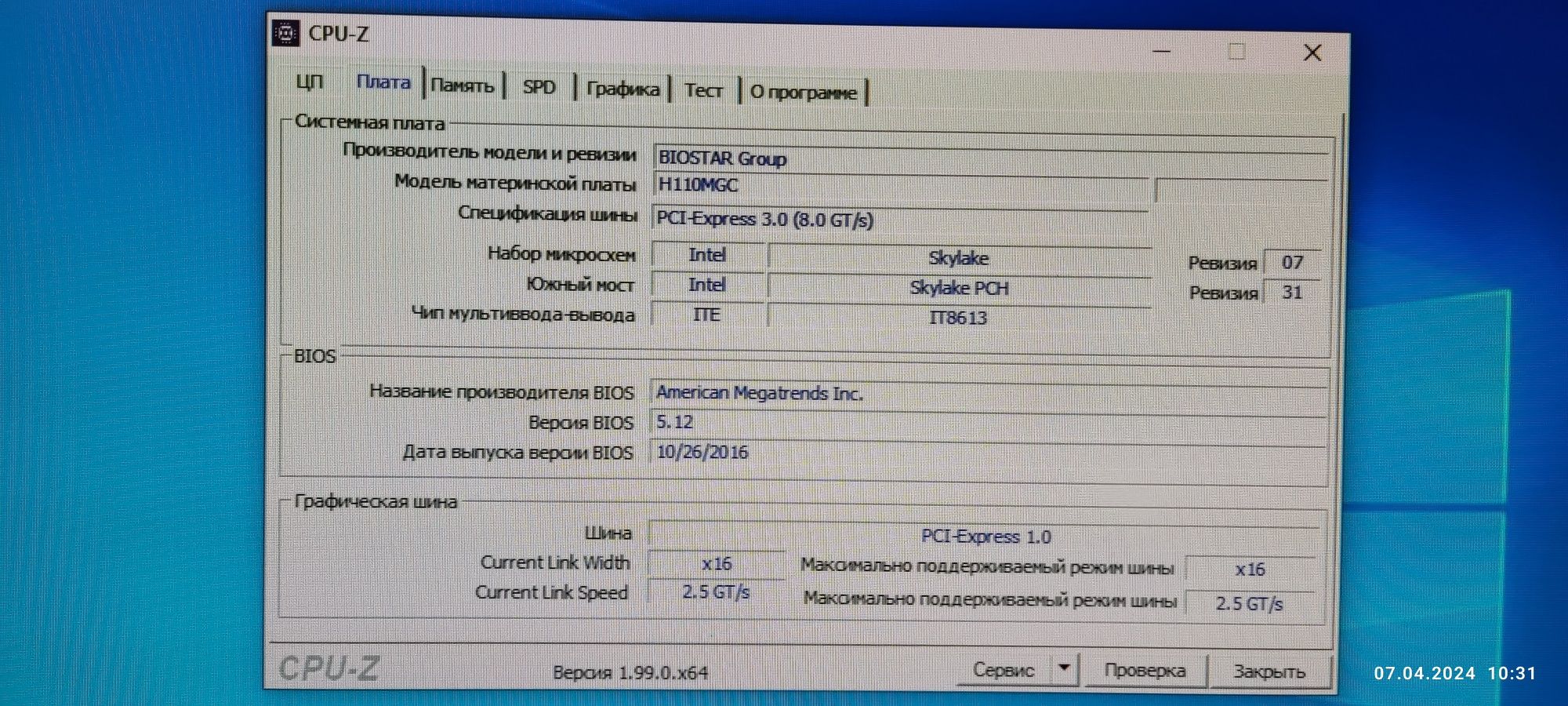Click the Версия 1.99.0.x64 text
The image size is (1568, 706).
coord(630,672)
